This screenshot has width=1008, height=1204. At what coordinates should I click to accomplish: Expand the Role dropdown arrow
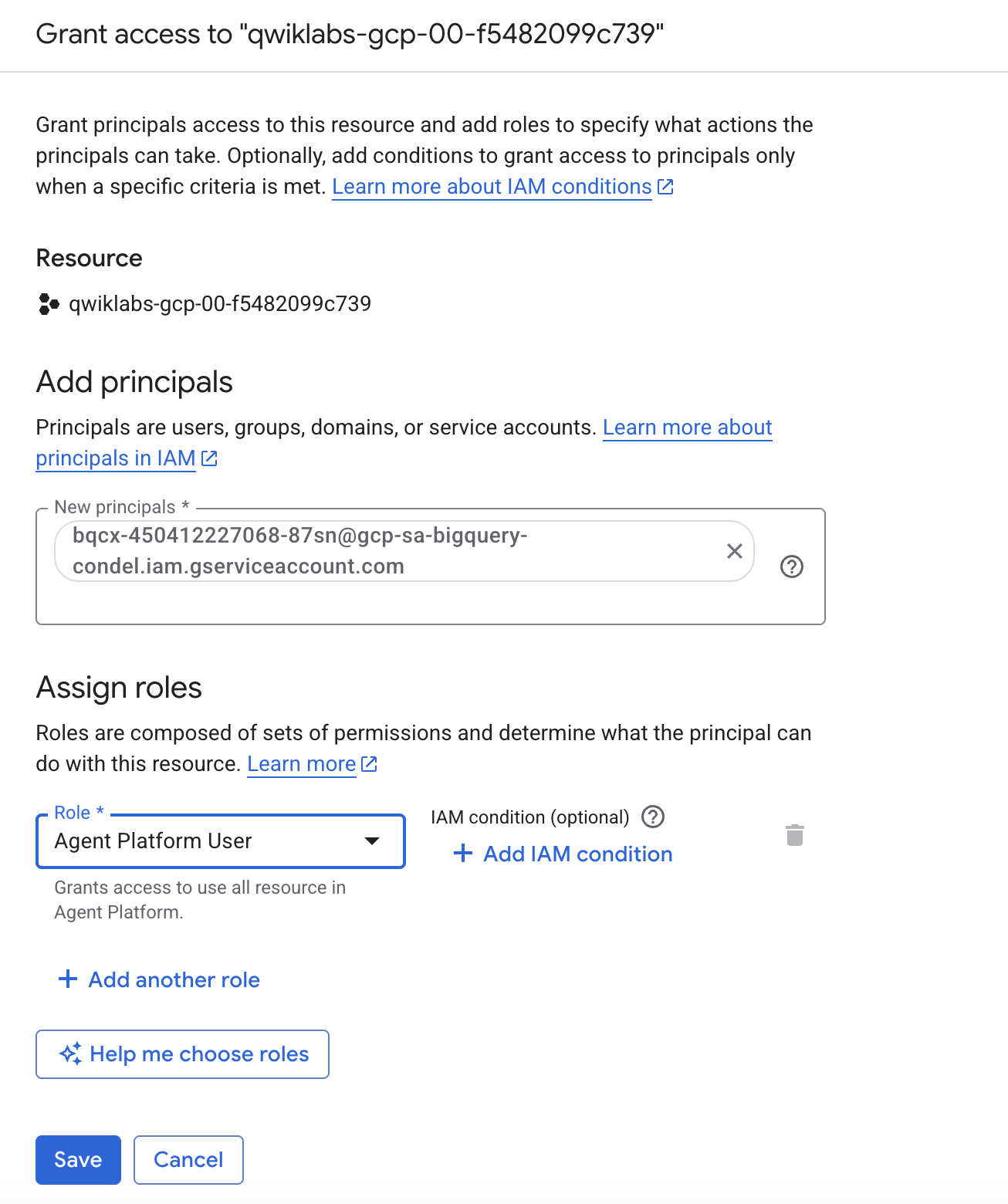372,841
